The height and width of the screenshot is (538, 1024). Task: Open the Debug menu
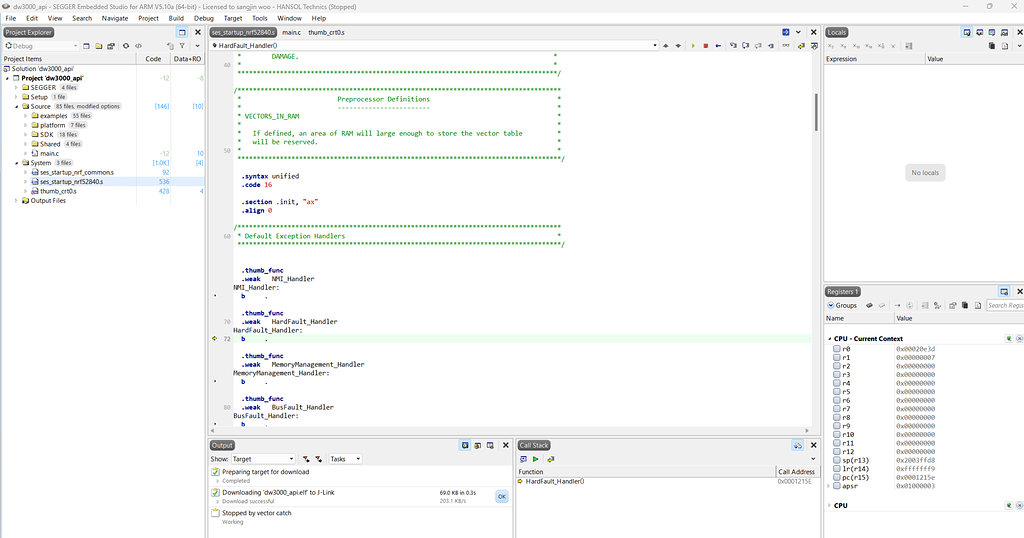click(x=204, y=18)
